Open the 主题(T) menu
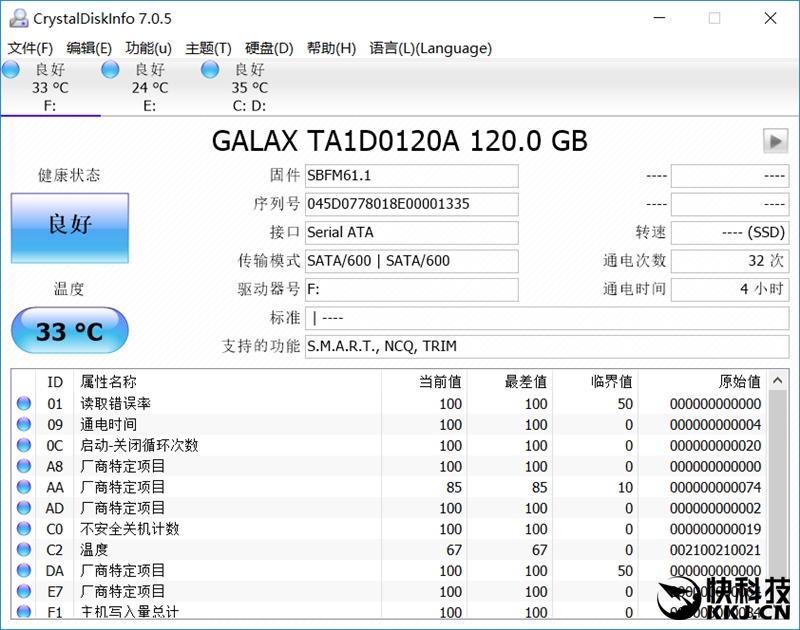800x630 pixels. [x=208, y=48]
